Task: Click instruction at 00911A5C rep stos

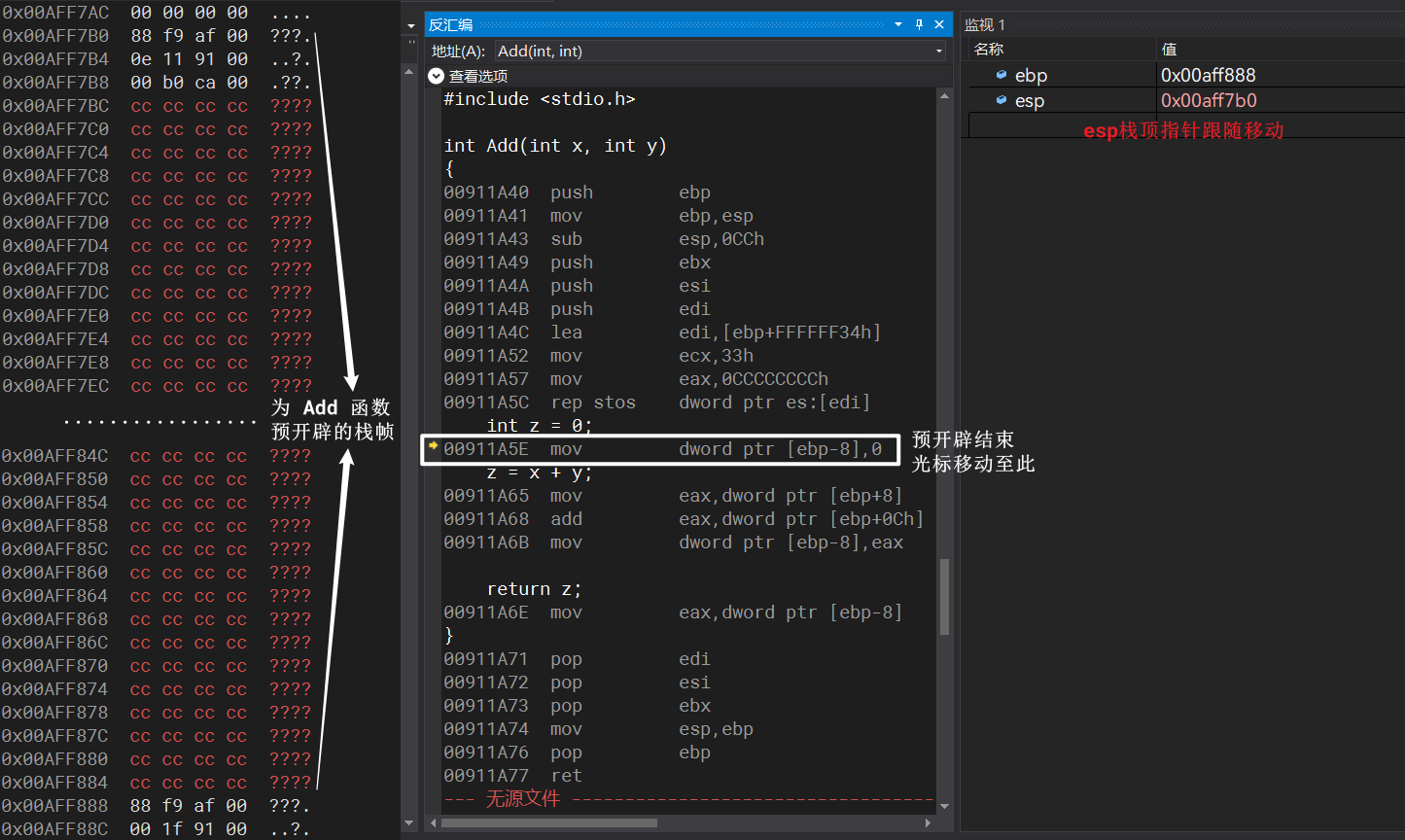Action: pos(657,402)
